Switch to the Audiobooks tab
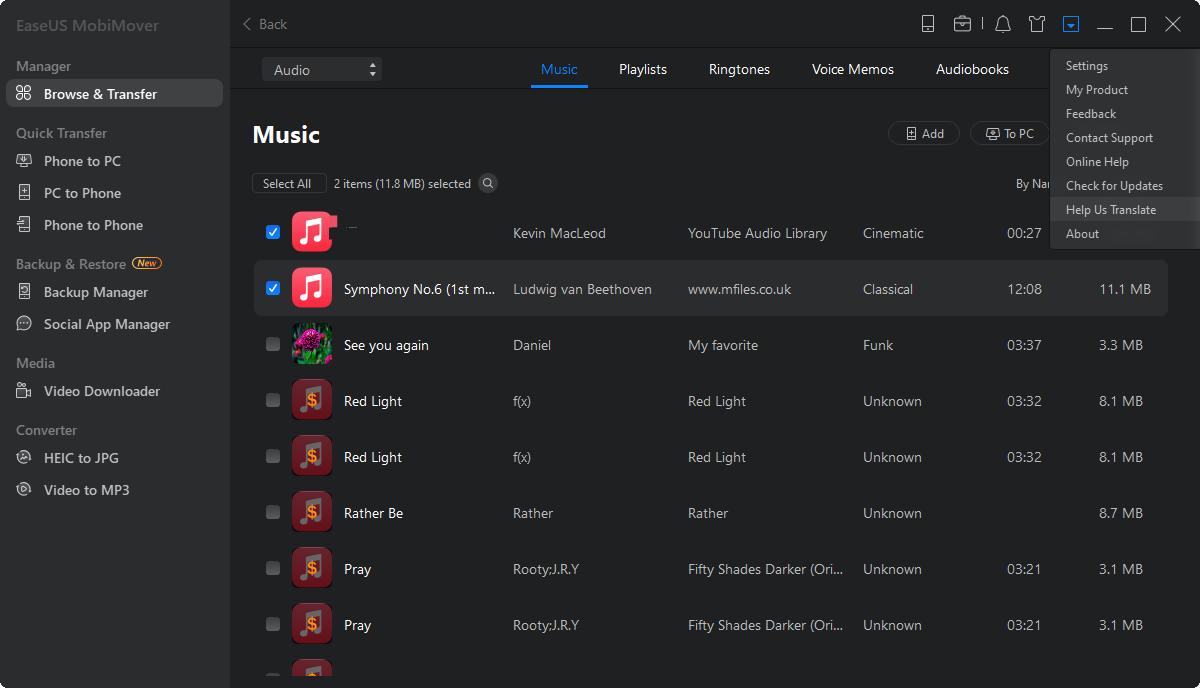The width and height of the screenshot is (1200, 688). tap(972, 69)
